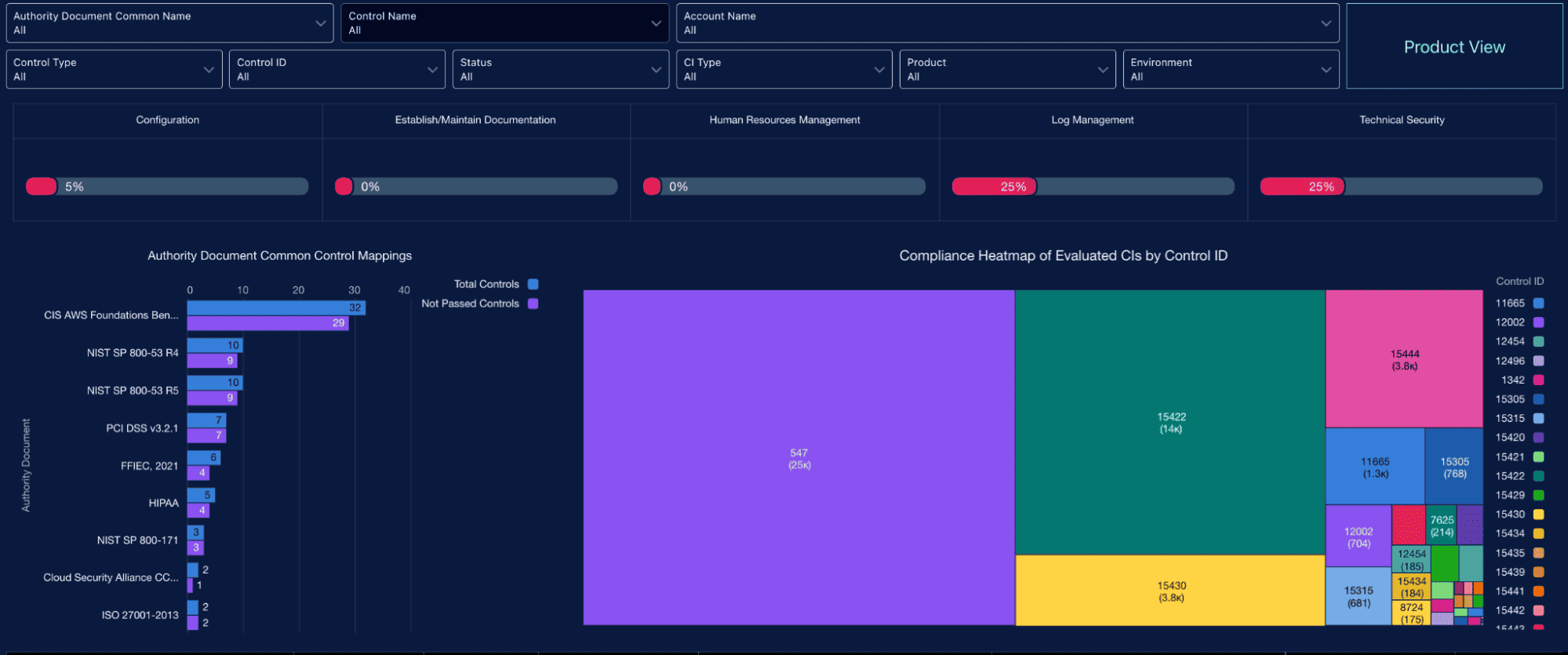Expand the Status filter dropdown
This screenshot has height=655, width=1568.
click(561, 69)
